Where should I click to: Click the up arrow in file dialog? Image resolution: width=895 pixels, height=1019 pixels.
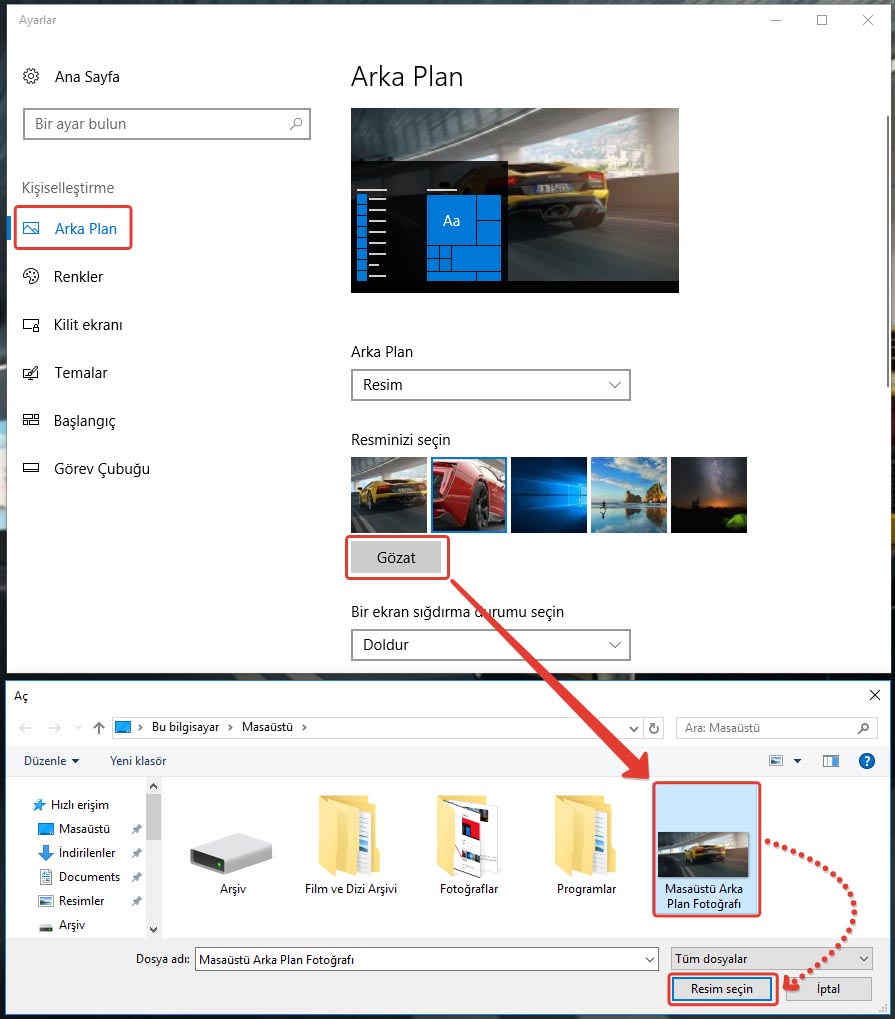pos(99,728)
